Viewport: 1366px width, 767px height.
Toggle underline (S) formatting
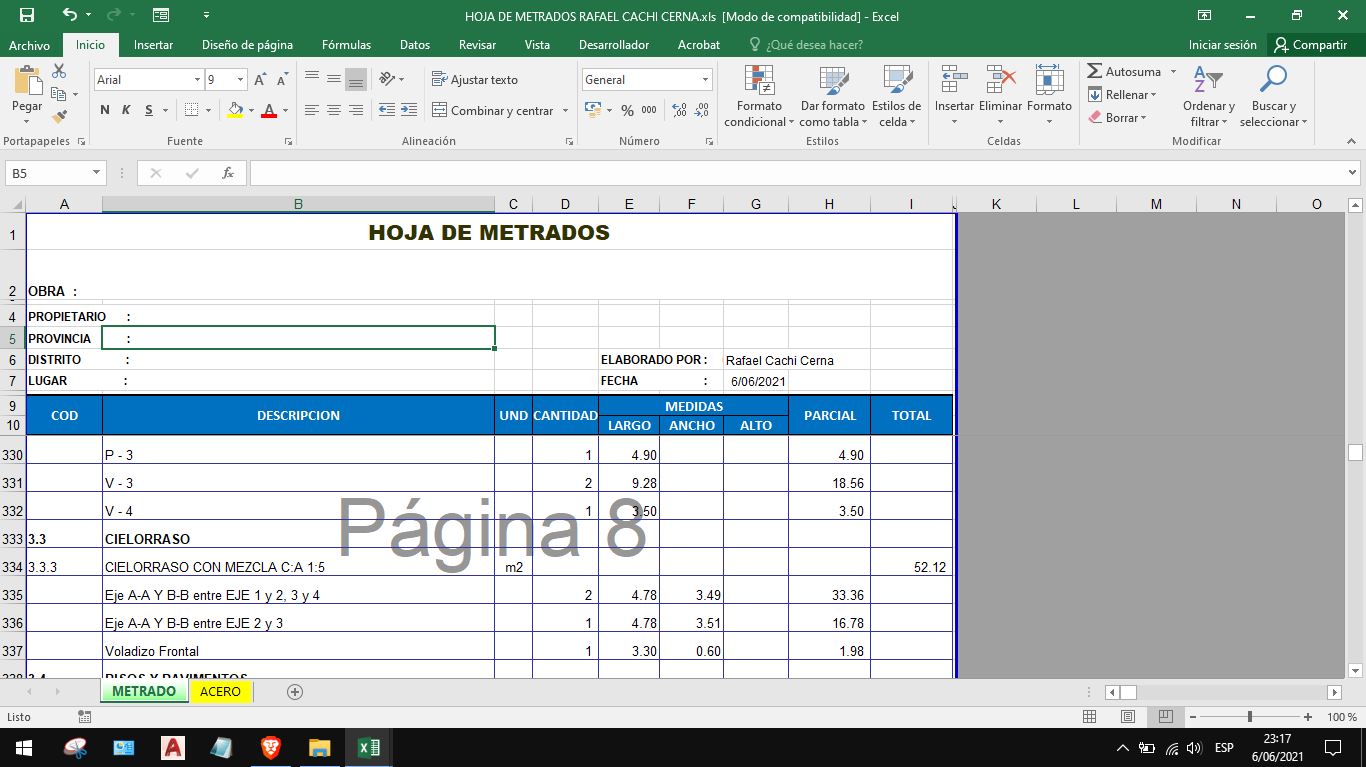coord(149,110)
